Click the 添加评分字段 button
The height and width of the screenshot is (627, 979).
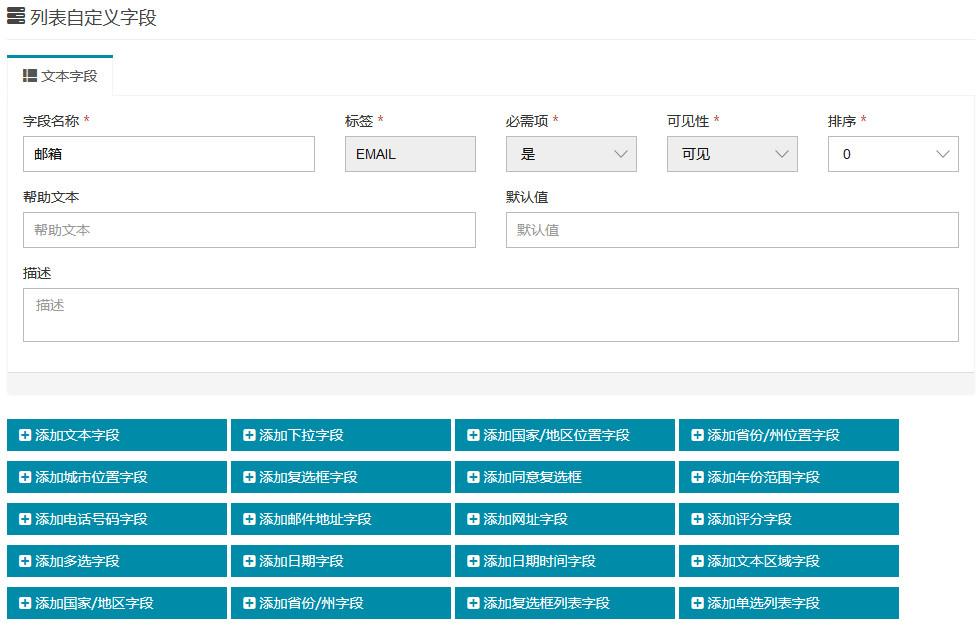[789, 519]
